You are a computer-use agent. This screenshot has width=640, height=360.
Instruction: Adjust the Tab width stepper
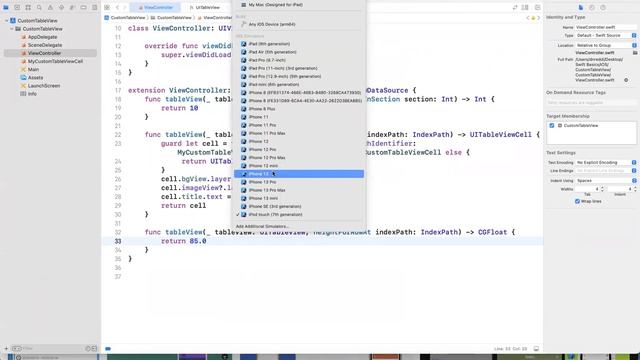602,189
